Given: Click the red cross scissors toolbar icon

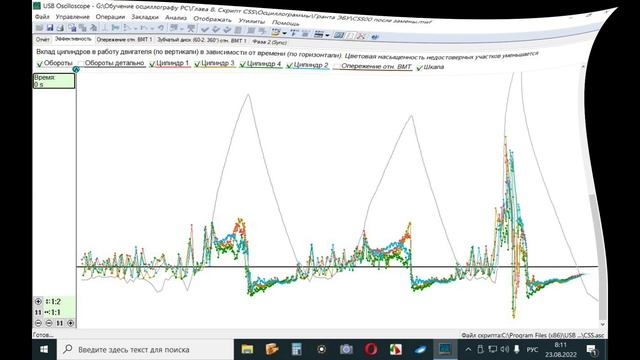Looking at the screenshot, I should (x=361, y=36).
